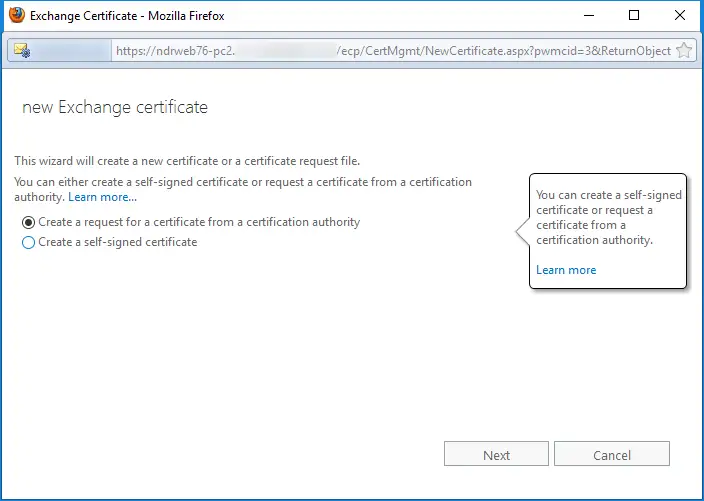Bookmark this page with the star icon
This screenshot has width=704, height=501.
click(683, 50)
